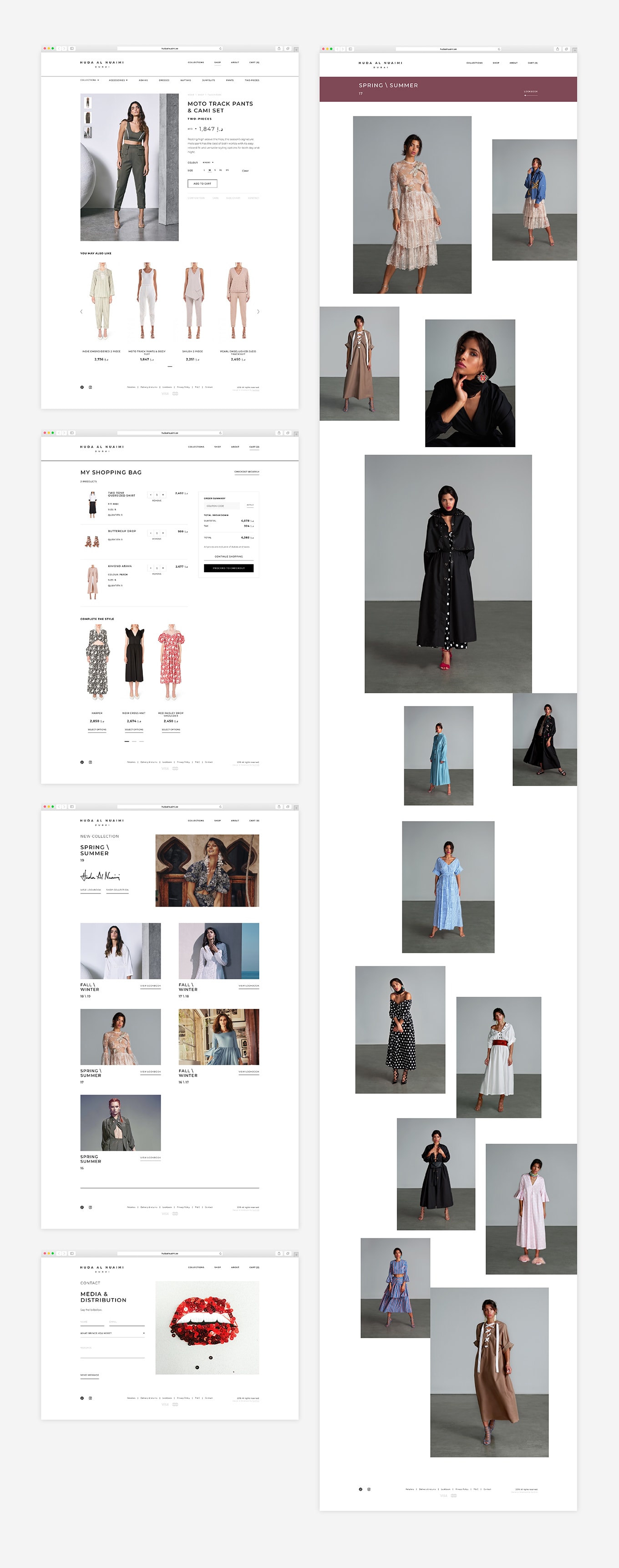Open tab overview icon in product page window
The width and height of the screenshot is (619, 1568).
click(288, 49)
